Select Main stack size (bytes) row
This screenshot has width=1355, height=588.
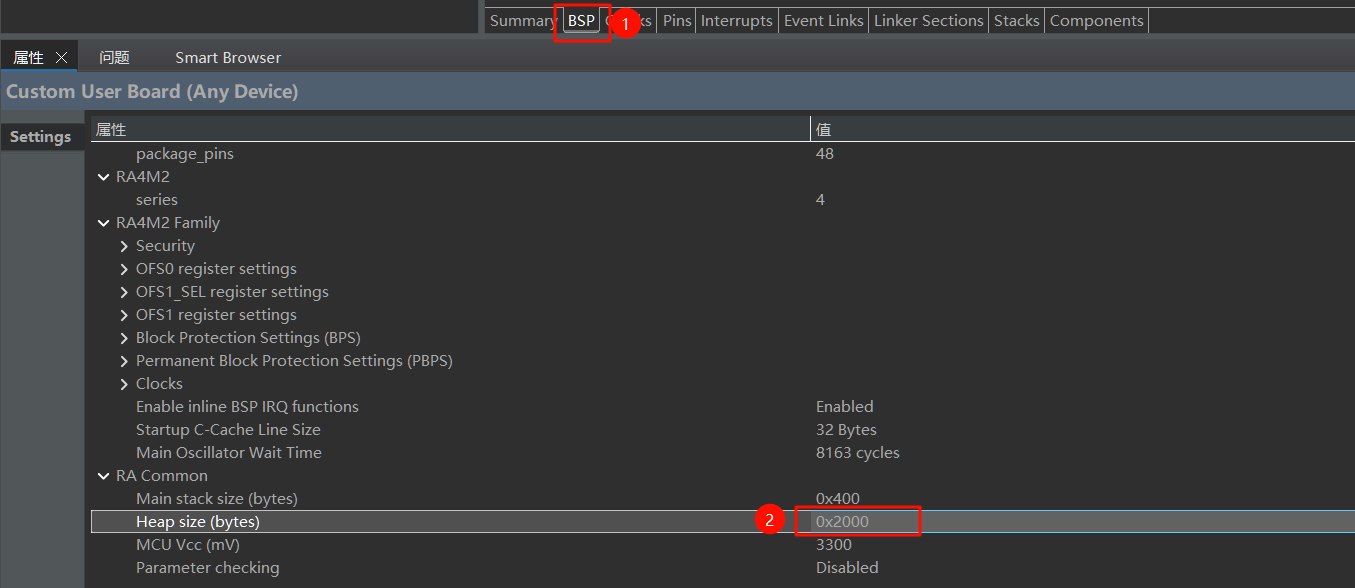point(723,499)
